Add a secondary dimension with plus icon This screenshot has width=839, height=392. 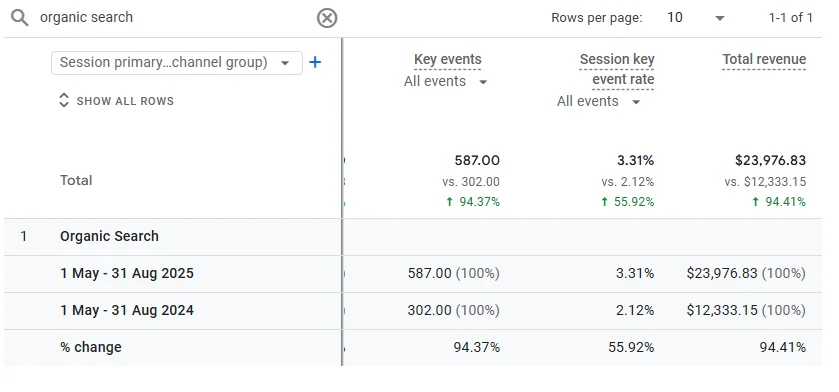[315, 63]
